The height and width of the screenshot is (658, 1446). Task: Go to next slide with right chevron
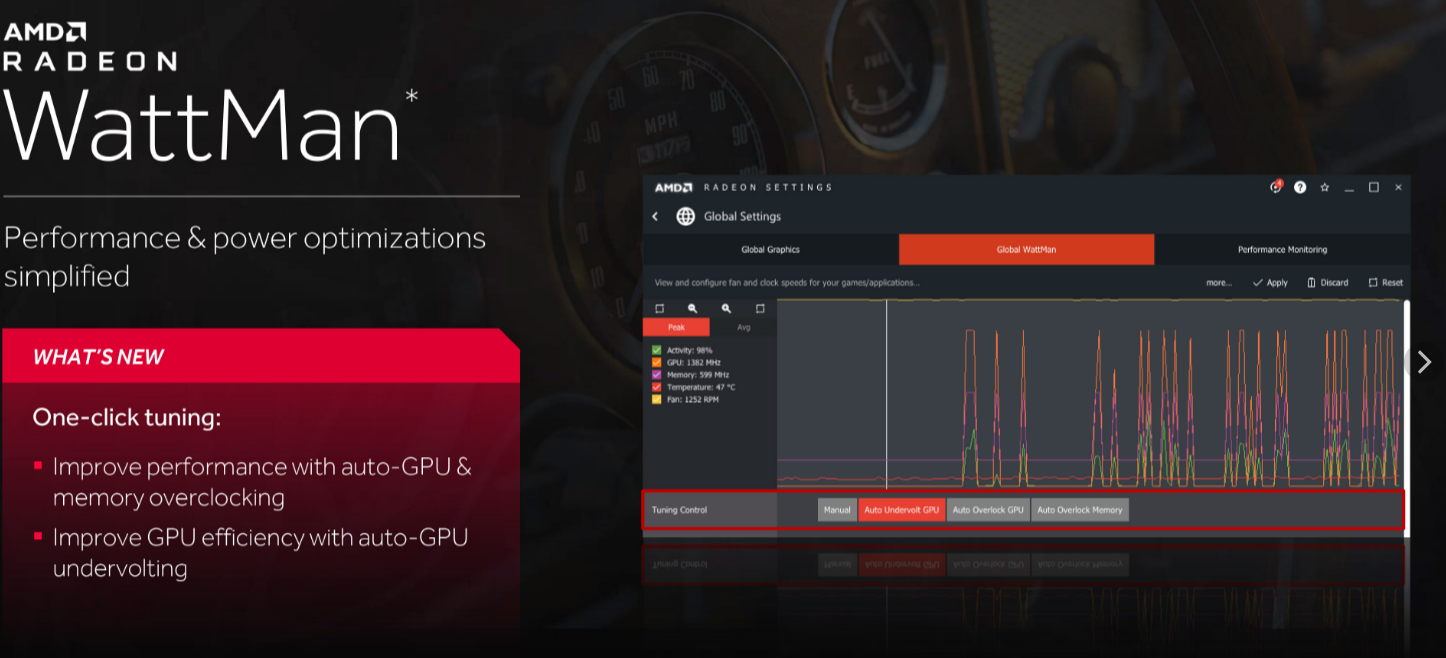pyautogui.click(x=1425, y=361)
